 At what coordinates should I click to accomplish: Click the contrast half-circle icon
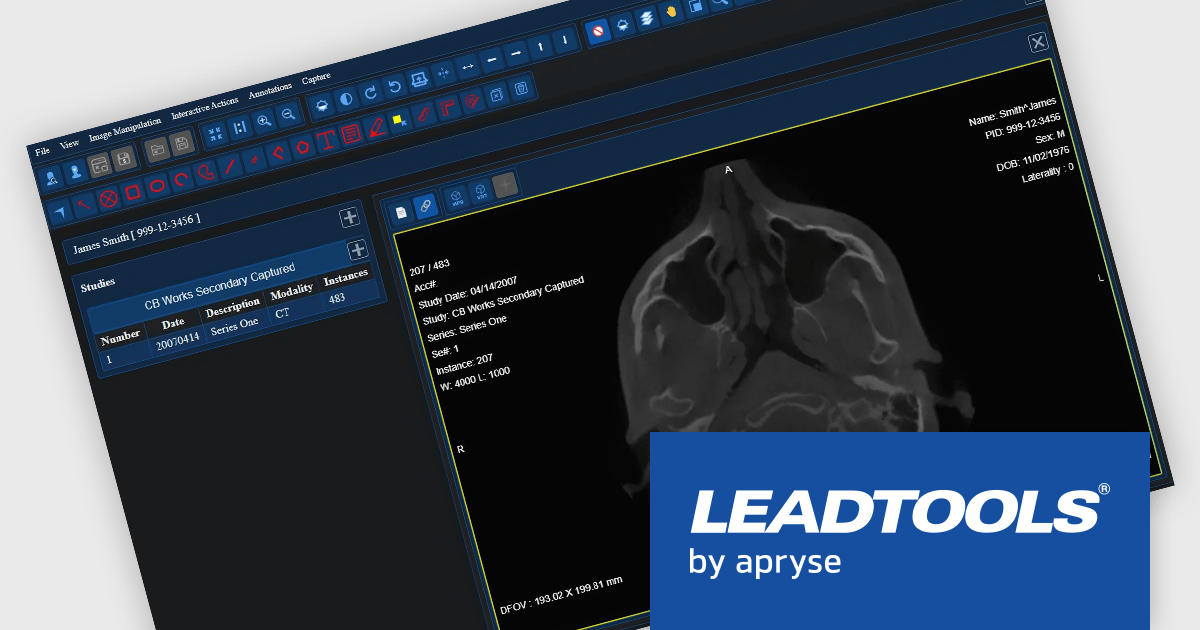pos(346,98)
